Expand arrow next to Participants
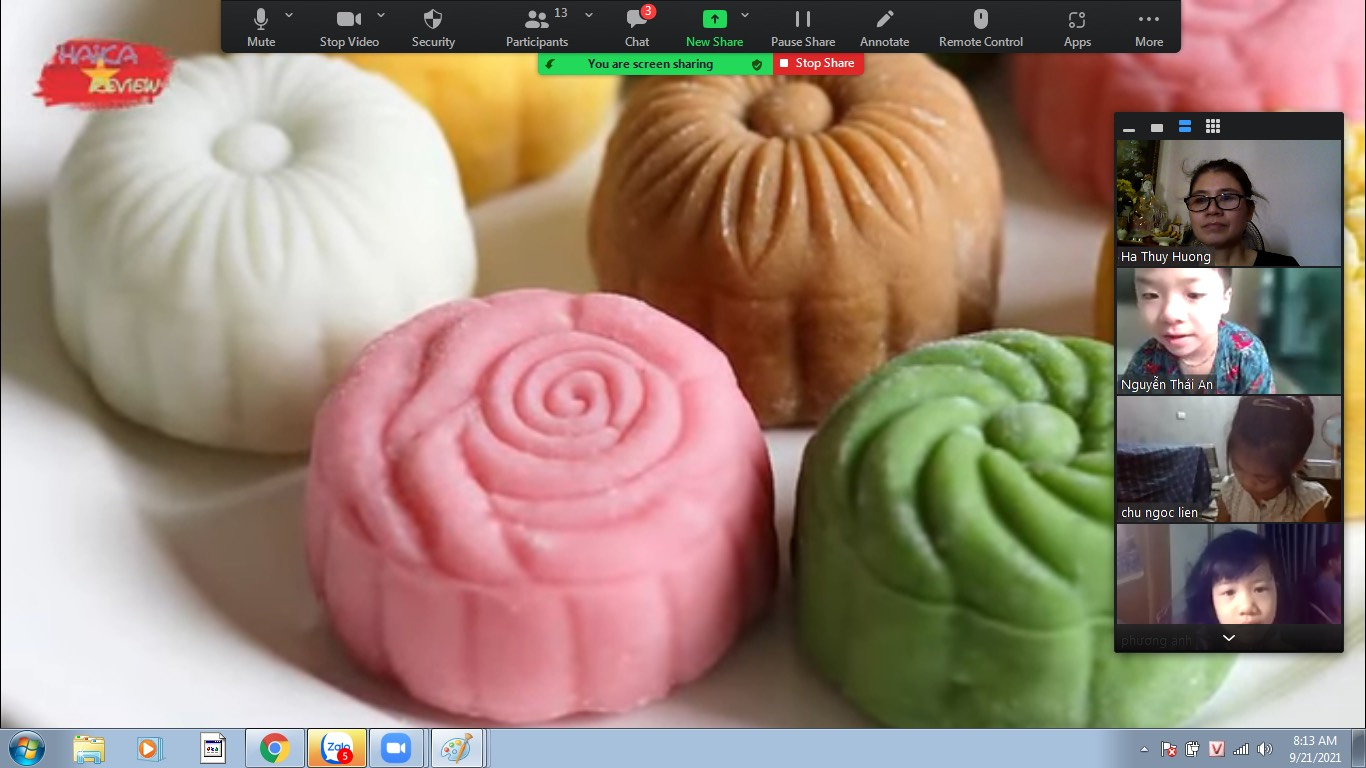This screenshot has height=768, width=1366. (589, 15)
